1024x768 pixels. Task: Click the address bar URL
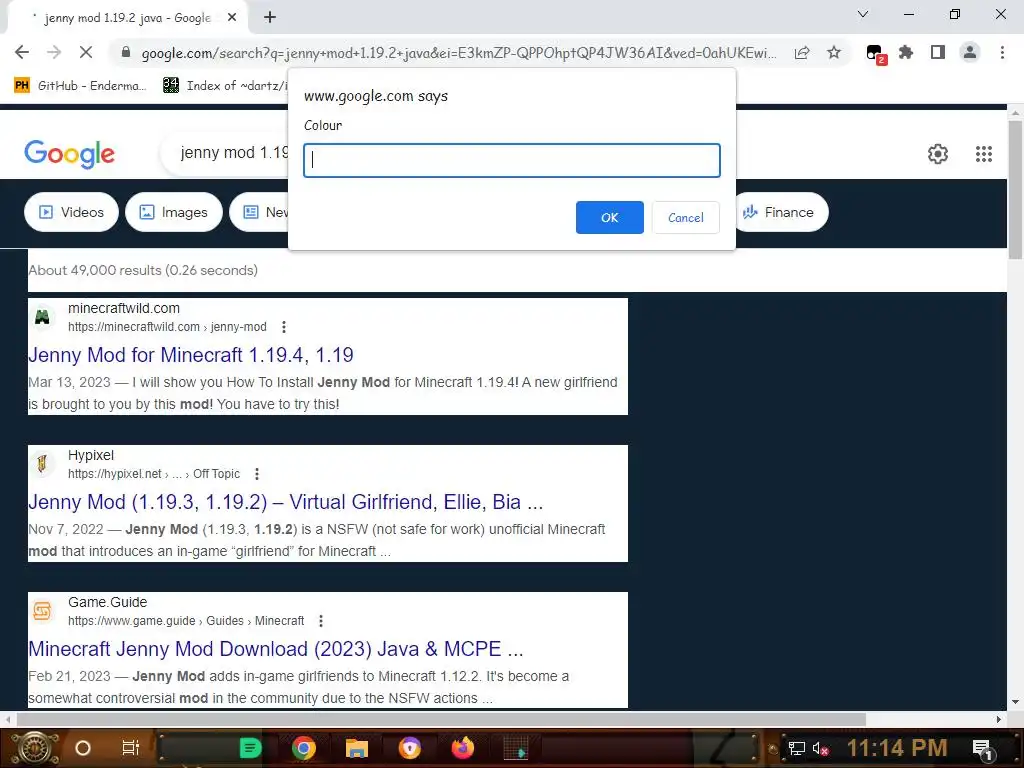point(458,53)
